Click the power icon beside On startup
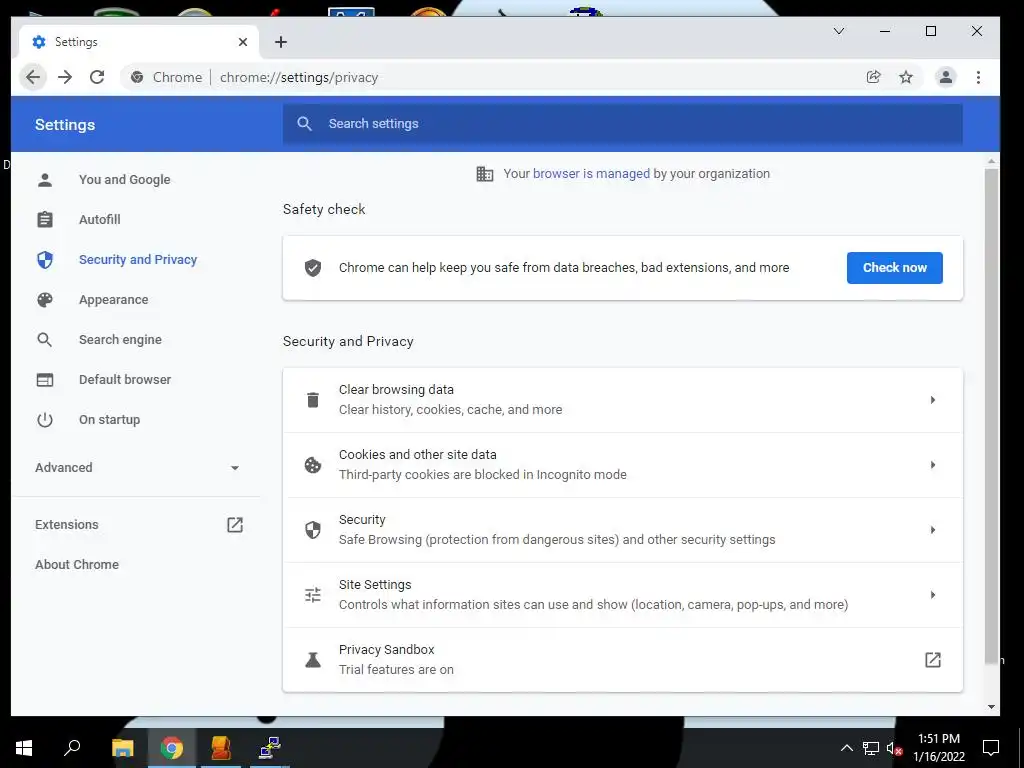 point(44,419)
